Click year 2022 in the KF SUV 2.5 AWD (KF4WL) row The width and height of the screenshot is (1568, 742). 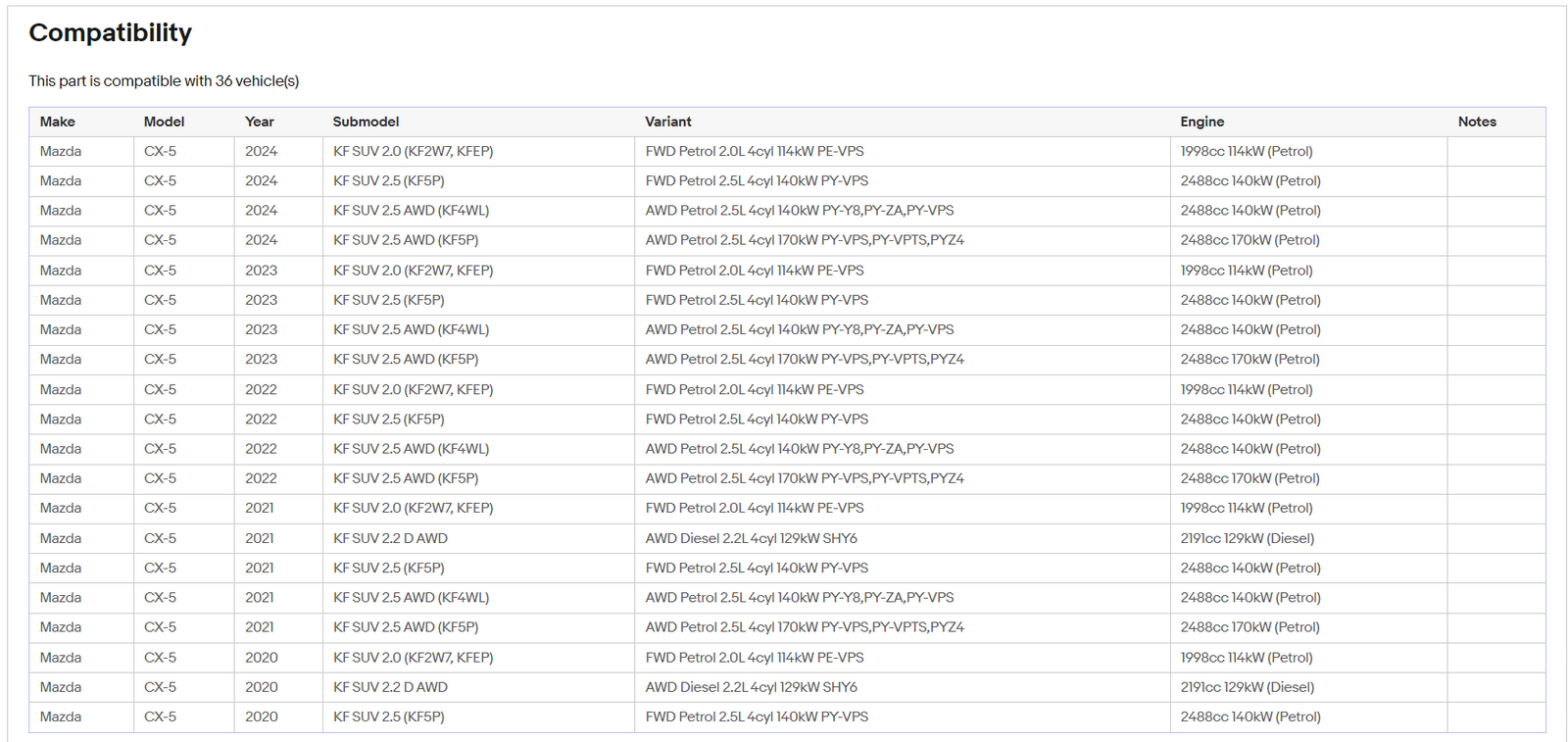coord(261,449)
